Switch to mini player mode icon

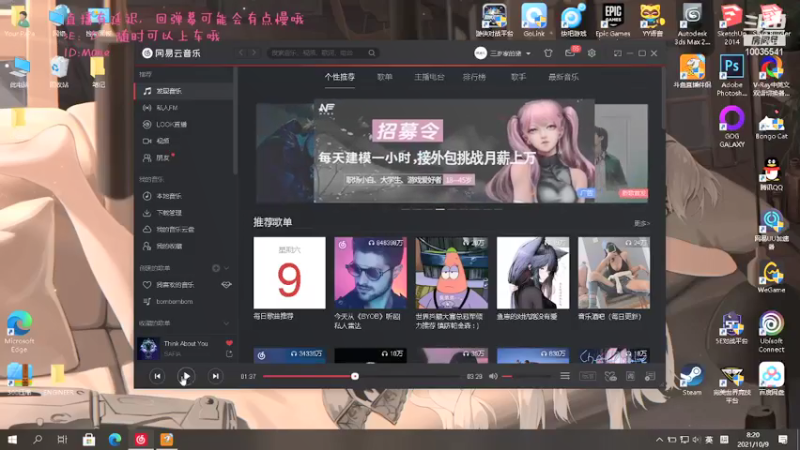click(x=617, y=53)
